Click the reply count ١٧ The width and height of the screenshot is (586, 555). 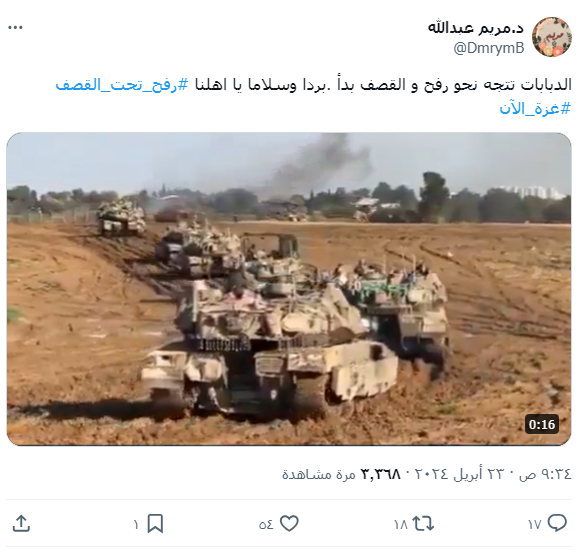point(534,524)
